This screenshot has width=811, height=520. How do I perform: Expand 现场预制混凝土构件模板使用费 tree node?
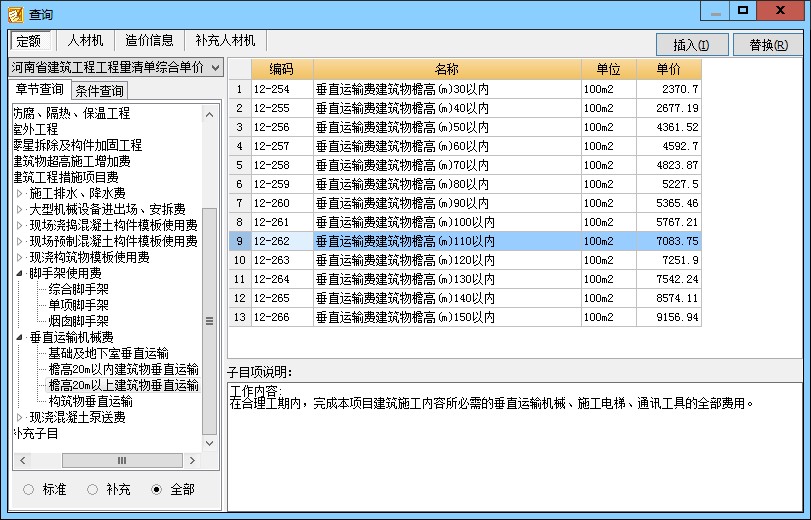pos(20,242)
